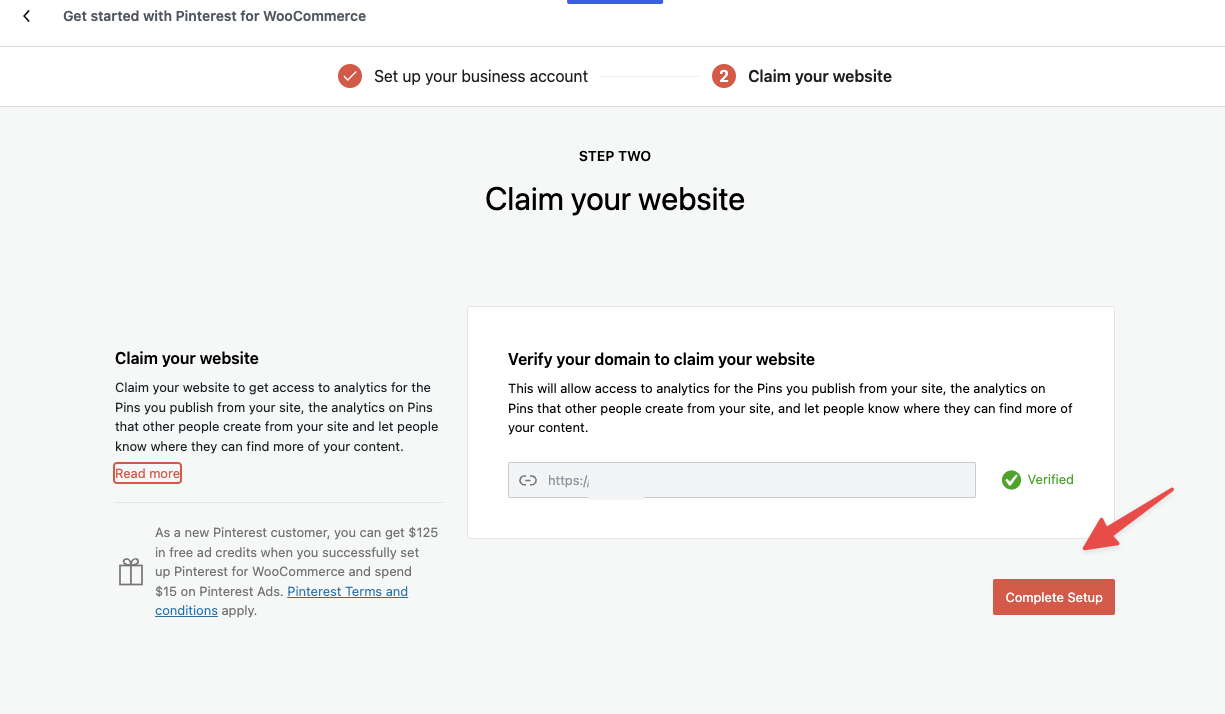Select the red step 2 number badge
The height and width of the screenshot is (714, 1225).
click(723, 75)
